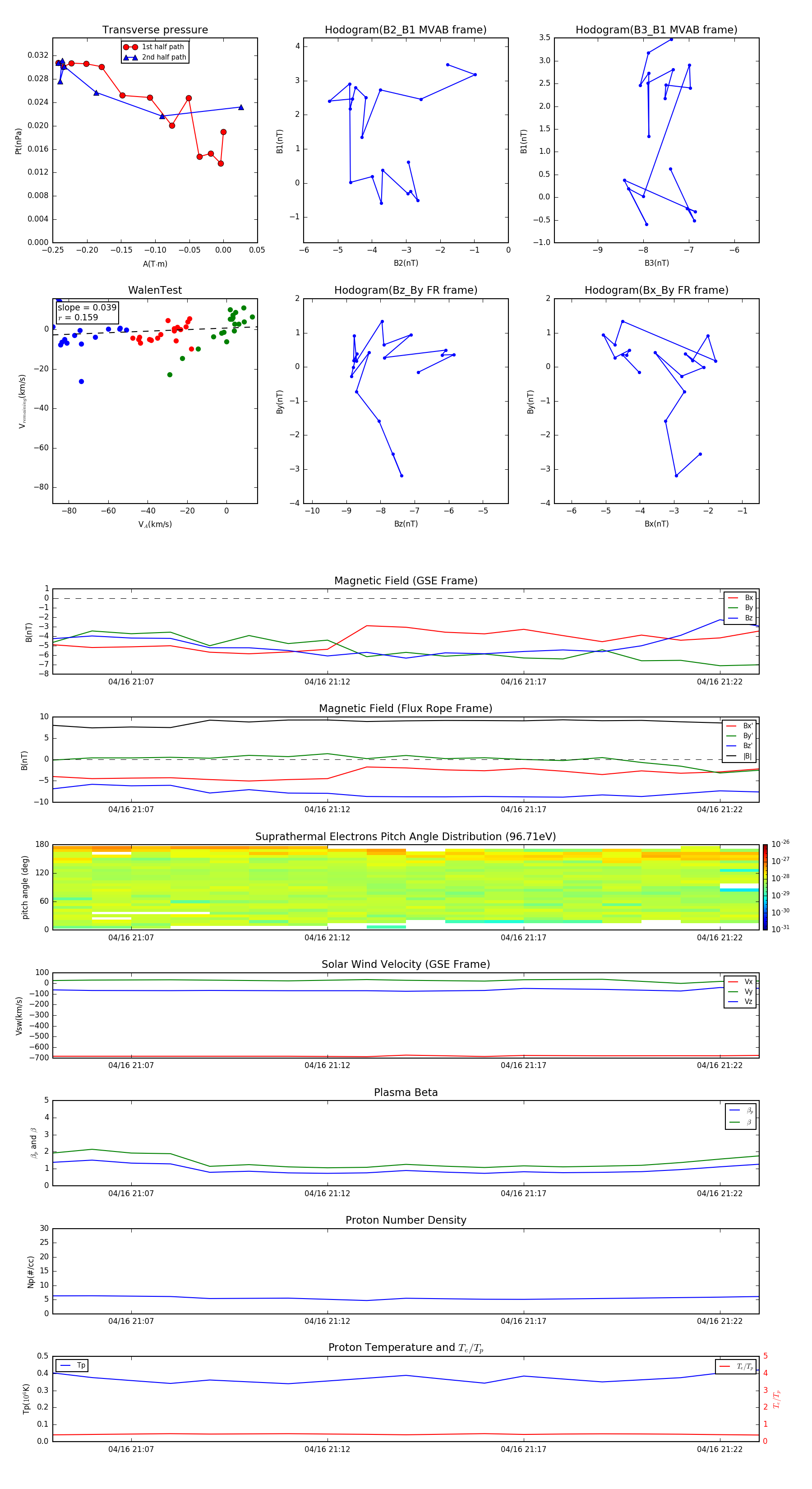
Task: Click Vy entry in solar wind legend
Action: point(740,992)
